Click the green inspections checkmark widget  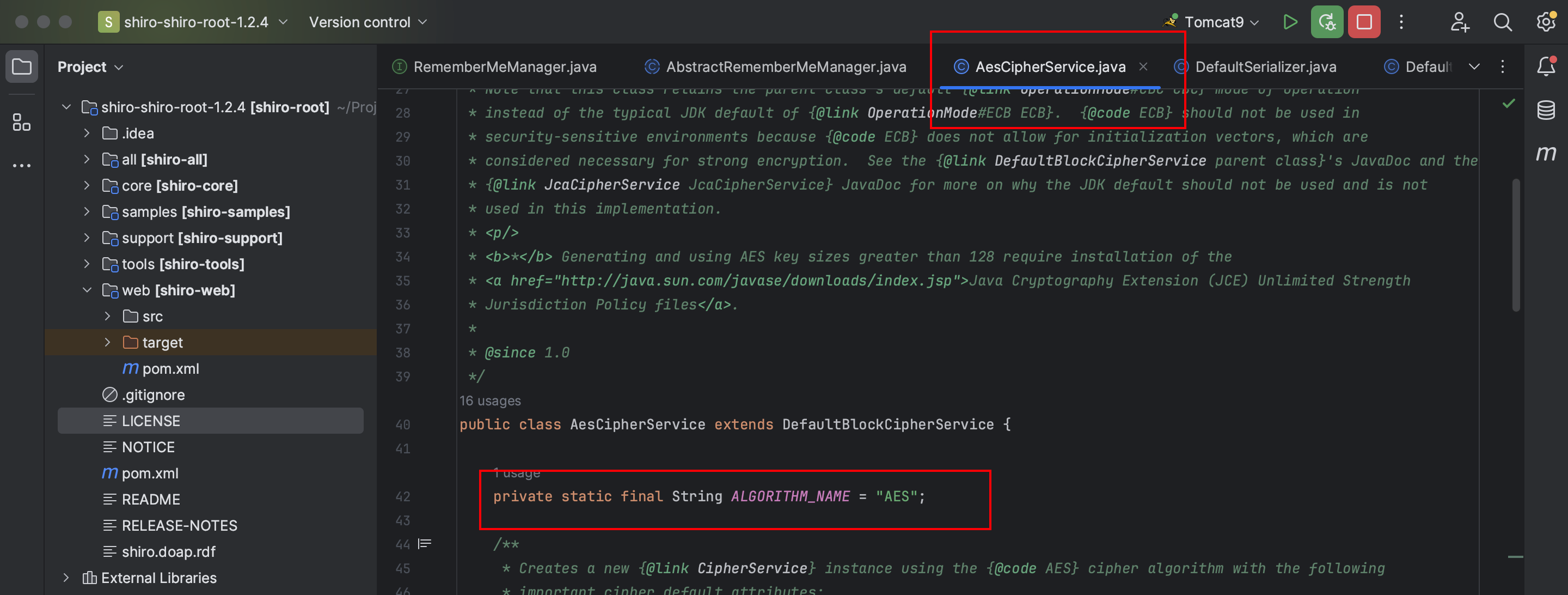pyautogui.click(x=1508, y=104)
